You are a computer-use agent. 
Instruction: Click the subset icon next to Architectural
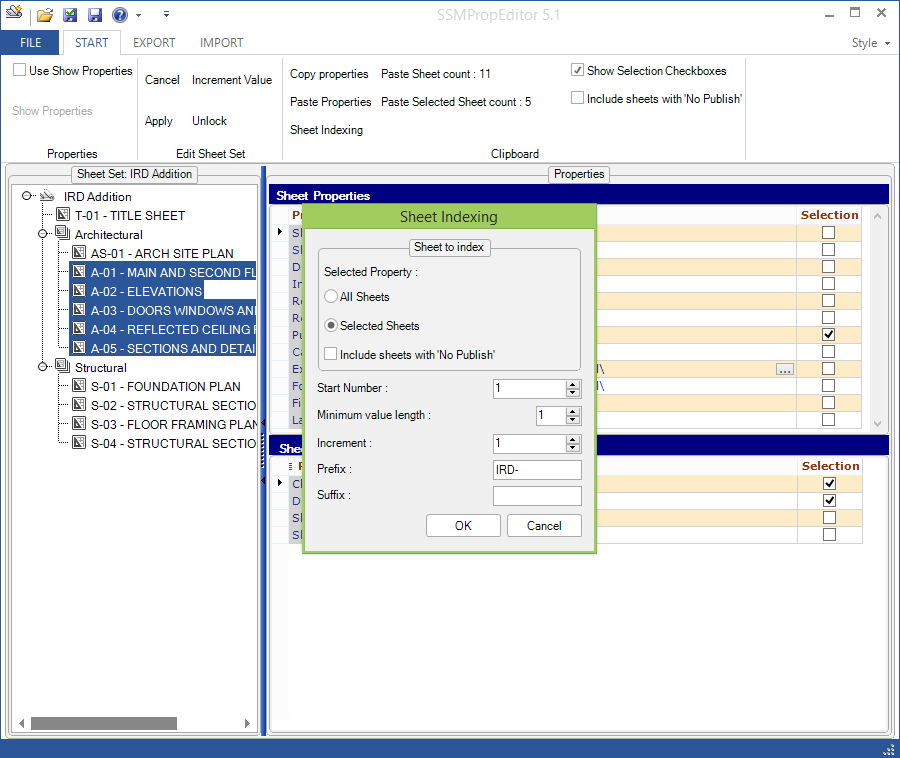tap(63, 234)
